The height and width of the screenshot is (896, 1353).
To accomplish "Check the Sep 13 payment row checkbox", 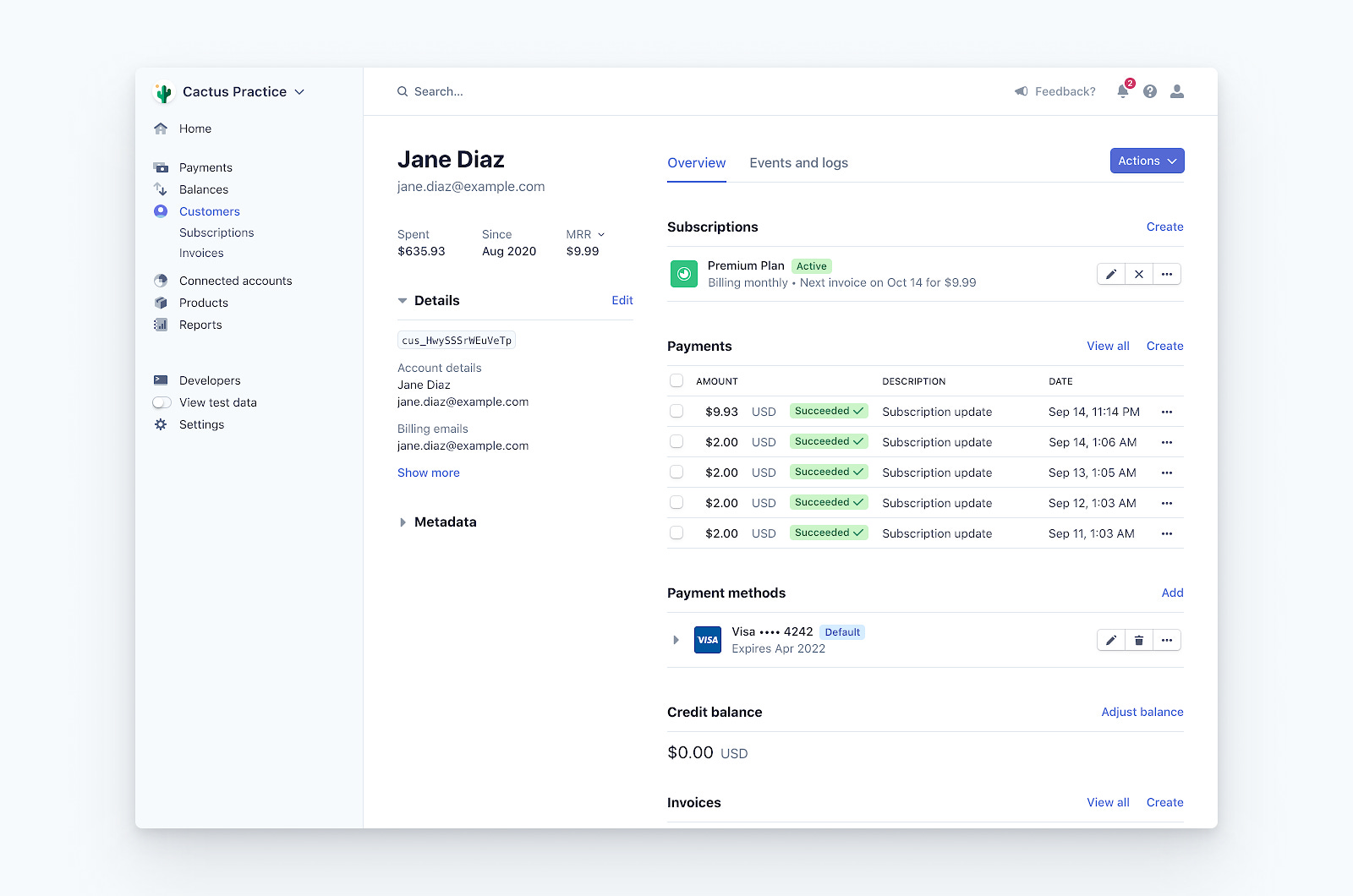I will (x=676, y=472).
